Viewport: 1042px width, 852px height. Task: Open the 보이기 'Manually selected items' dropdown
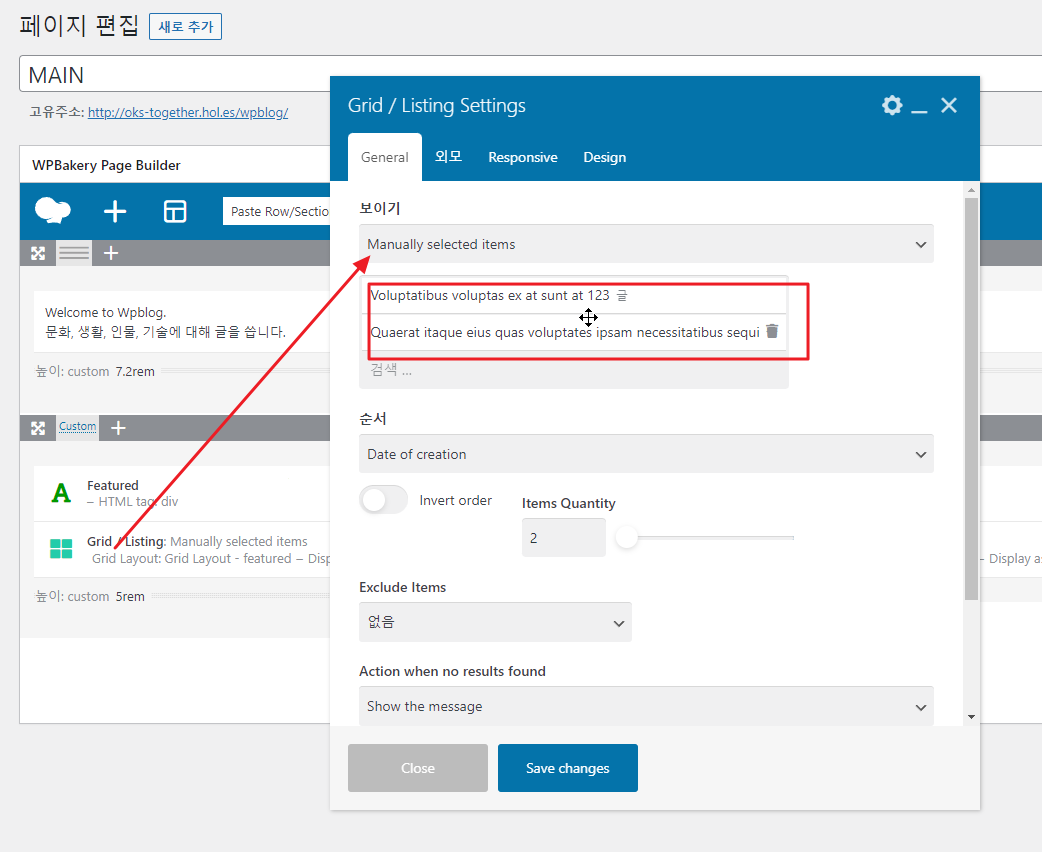point(646,244)
